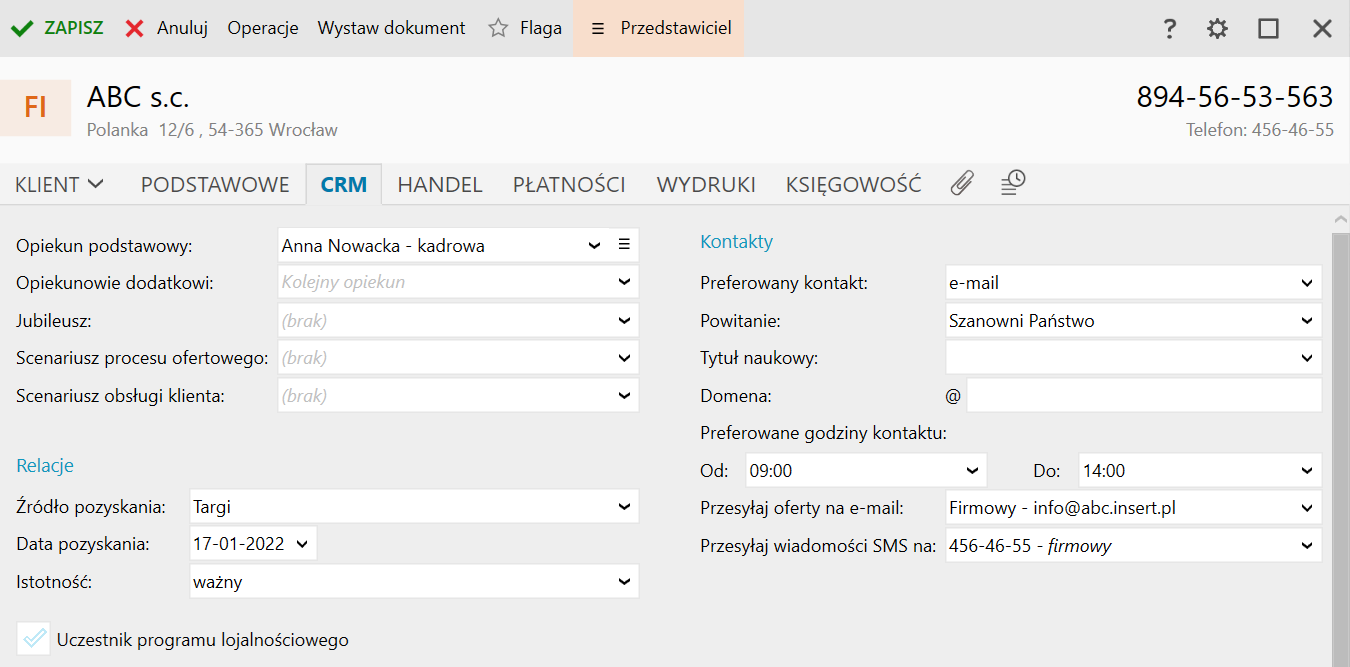Expand the Źródło pozyskania dropdown

click(624, 507)
